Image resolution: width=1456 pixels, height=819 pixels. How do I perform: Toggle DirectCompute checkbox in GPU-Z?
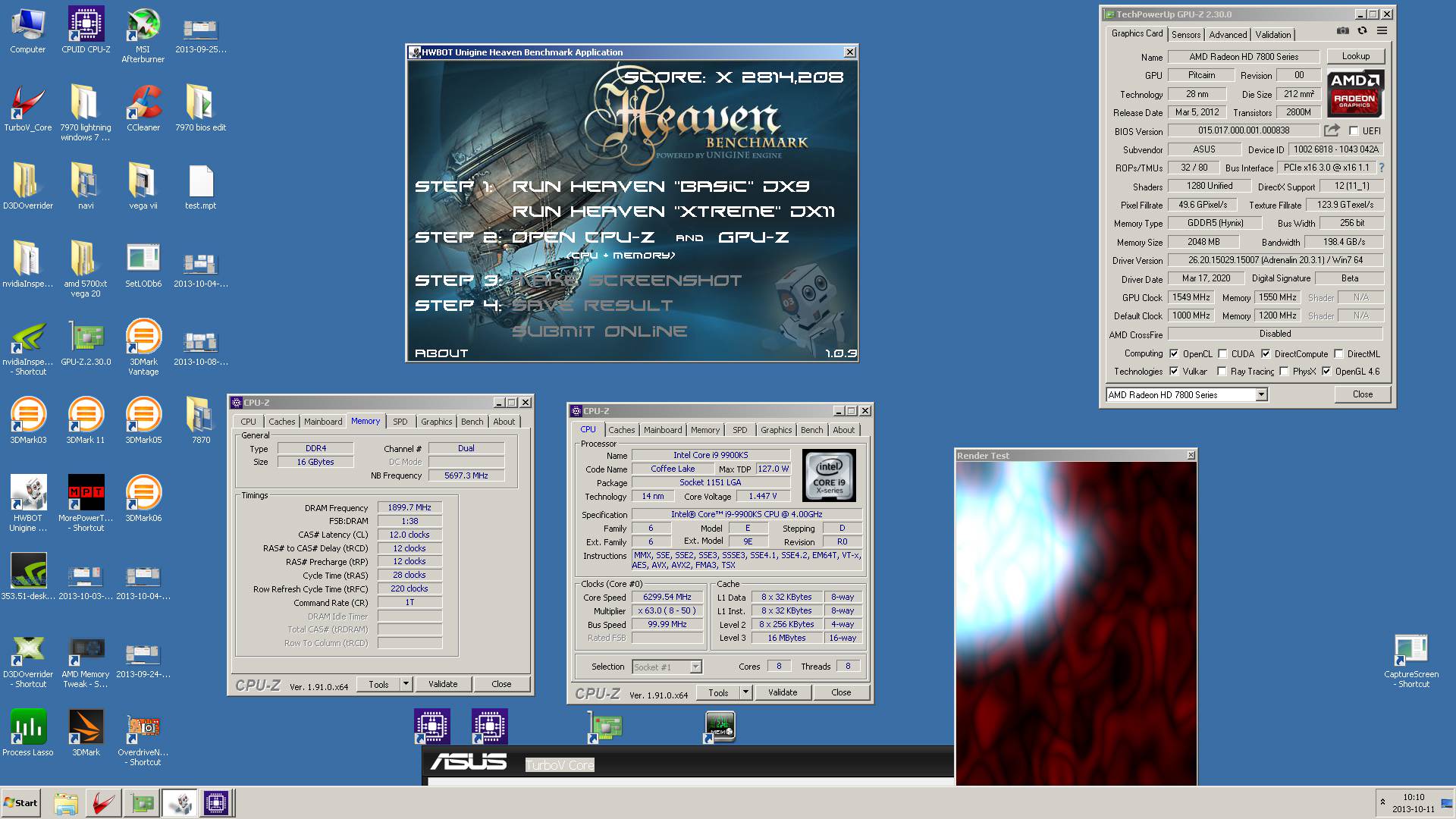pos(1266,353)
